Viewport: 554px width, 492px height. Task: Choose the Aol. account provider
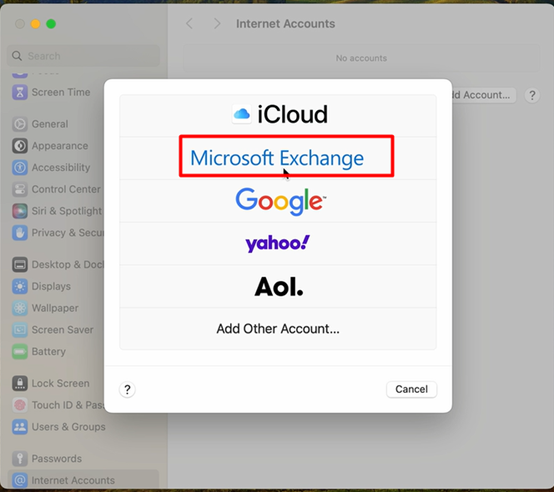tap(278, 286)
